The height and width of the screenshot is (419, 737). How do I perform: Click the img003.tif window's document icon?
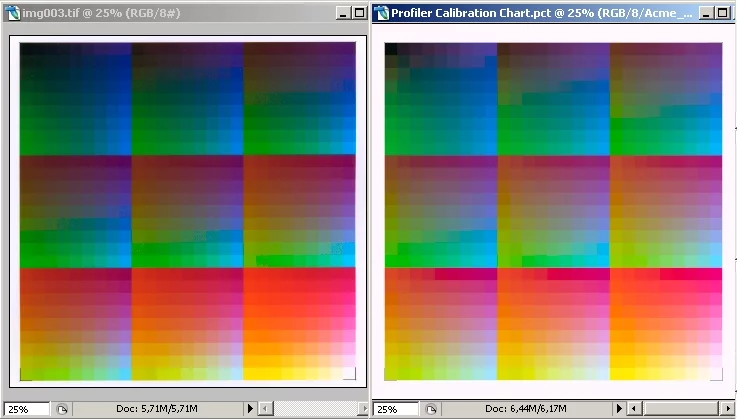[x=13, y=13]
